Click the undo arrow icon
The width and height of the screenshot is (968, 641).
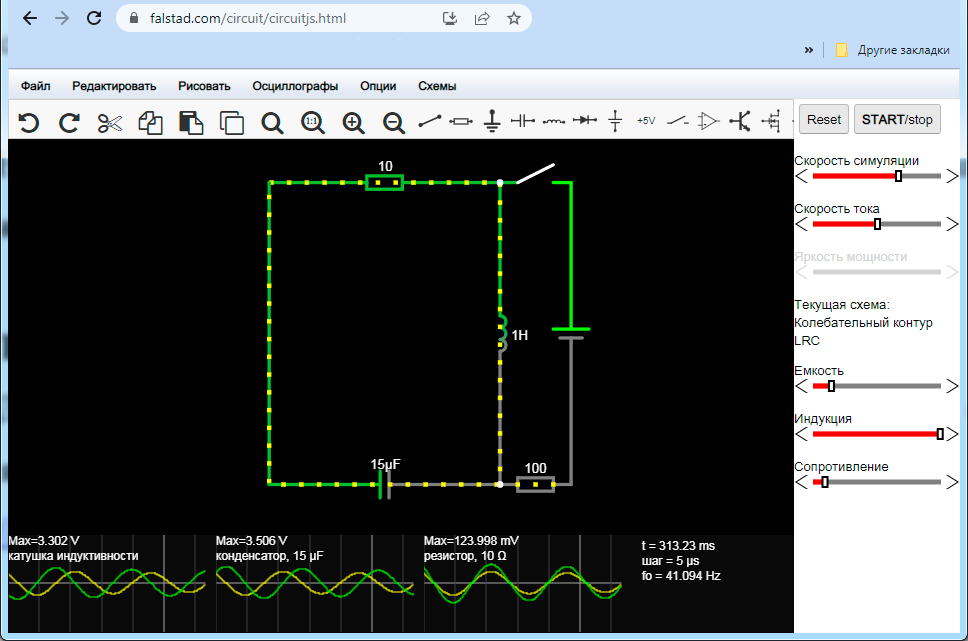(29, 122)
